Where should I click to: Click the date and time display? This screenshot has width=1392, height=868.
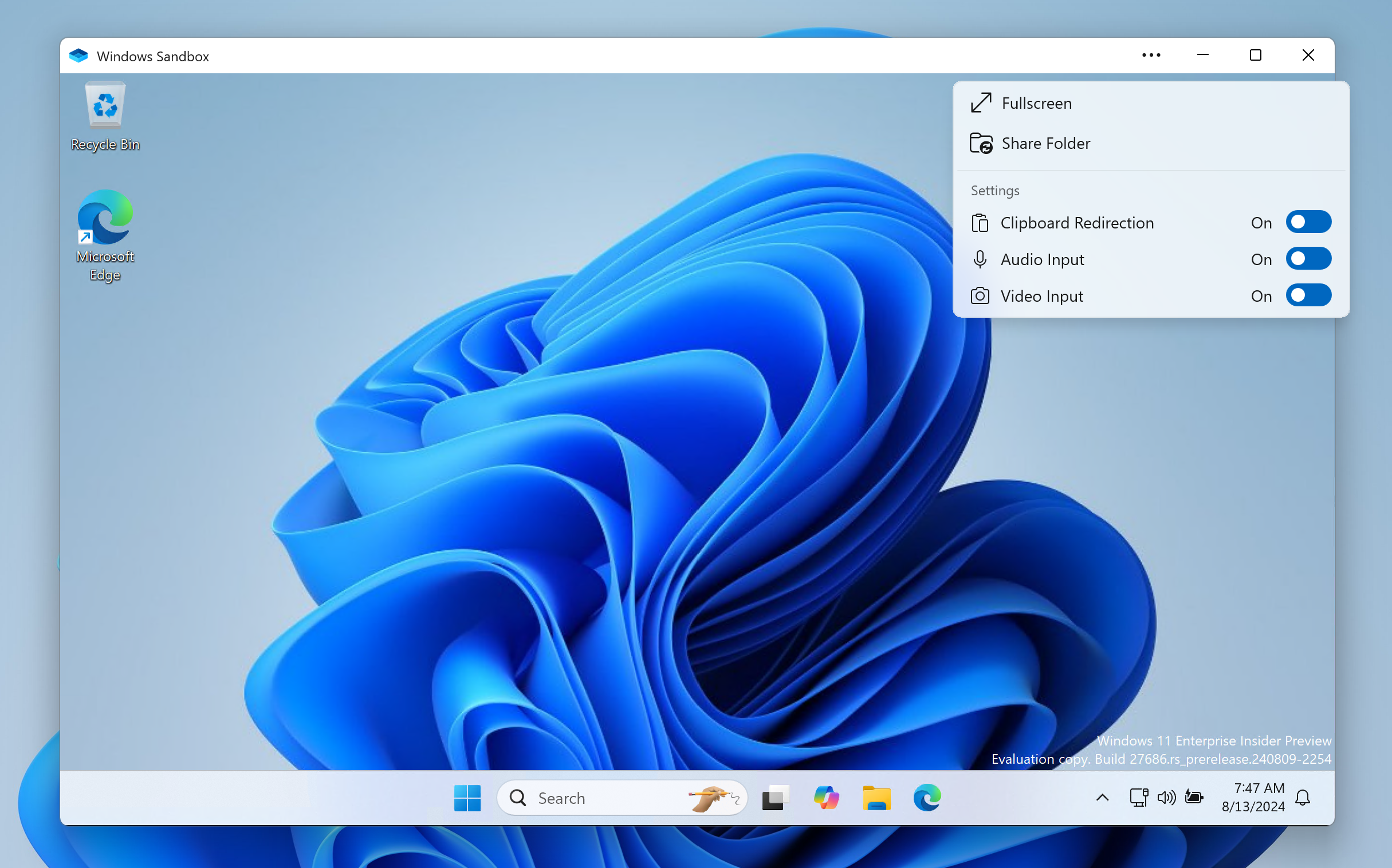[x=1253, y=798]
